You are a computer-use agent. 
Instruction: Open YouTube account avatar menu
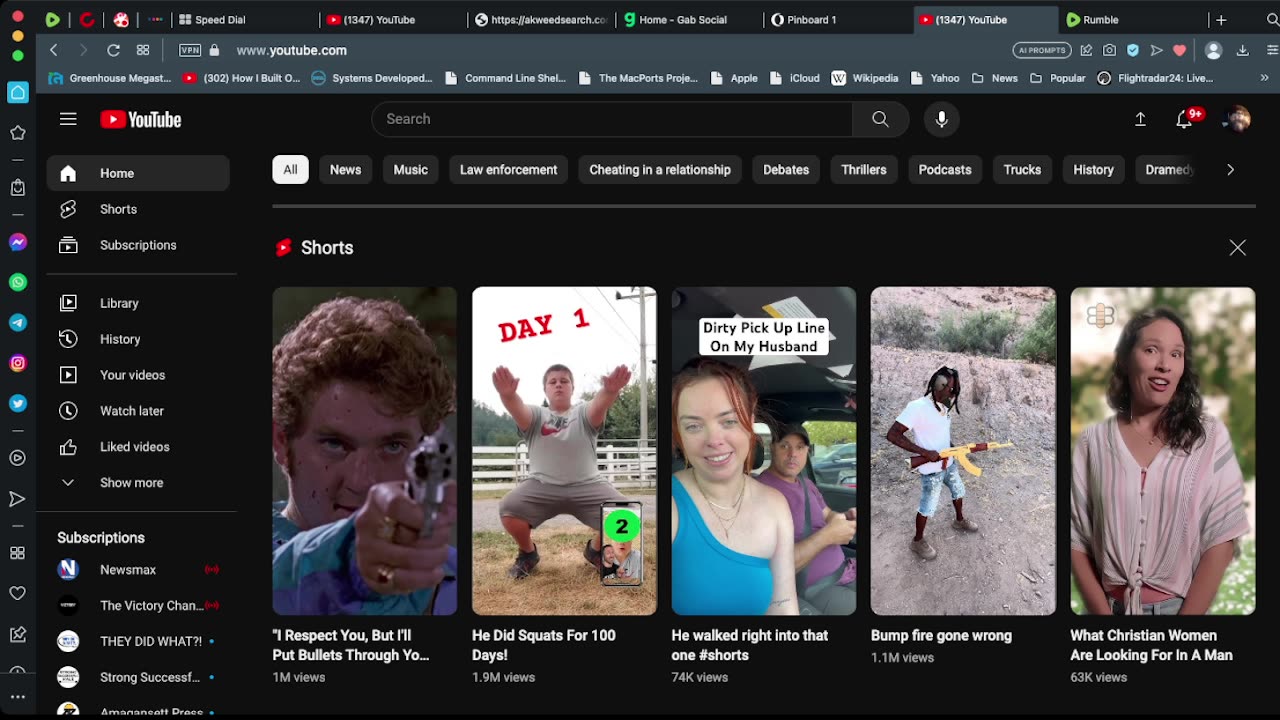point(1238,119)
